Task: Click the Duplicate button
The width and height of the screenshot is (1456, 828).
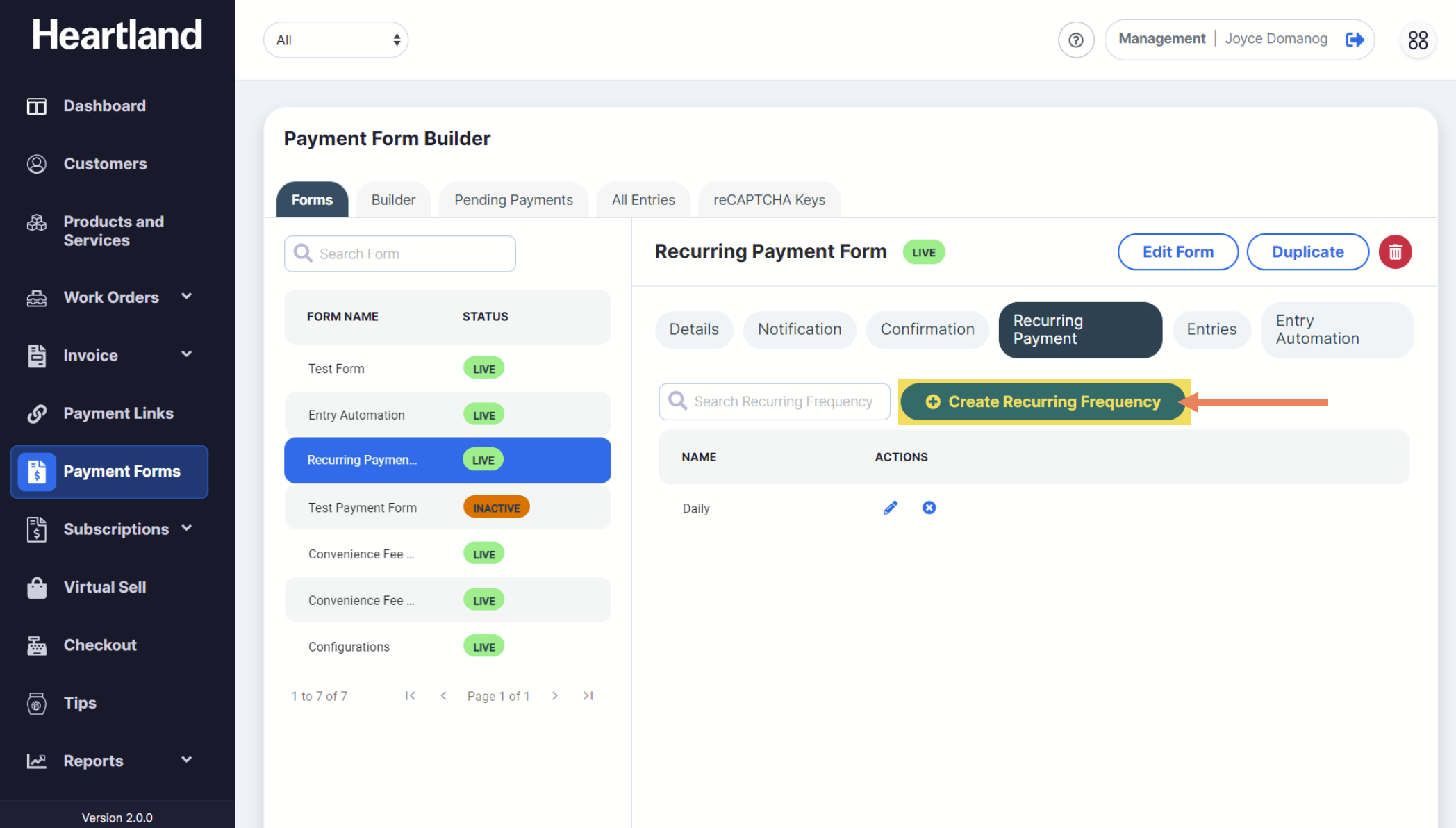Action: tap(1307, 252)
